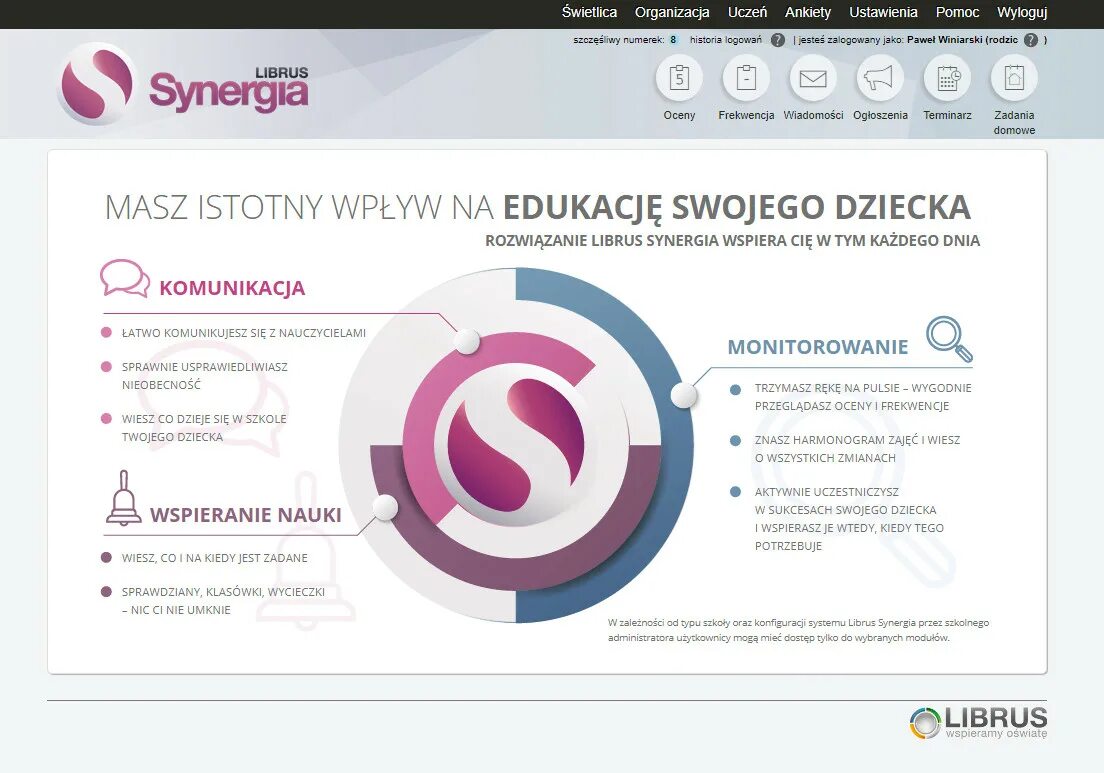Click text 'WIESZ, CO I NA KIEDY JEST ZADANE'
This screenshot has width=1104, height=773.
click(215, 558)
